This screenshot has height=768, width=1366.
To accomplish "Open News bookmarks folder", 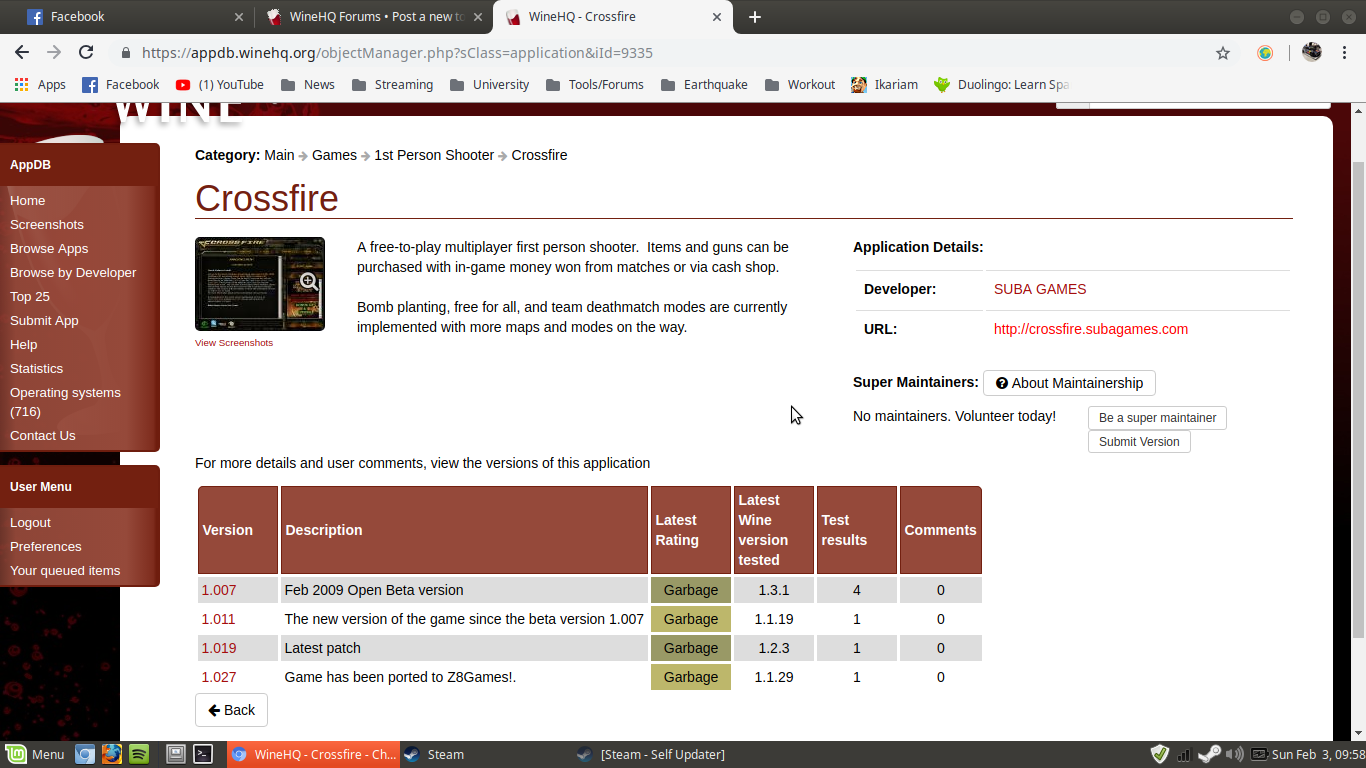I will click(307, 85).
